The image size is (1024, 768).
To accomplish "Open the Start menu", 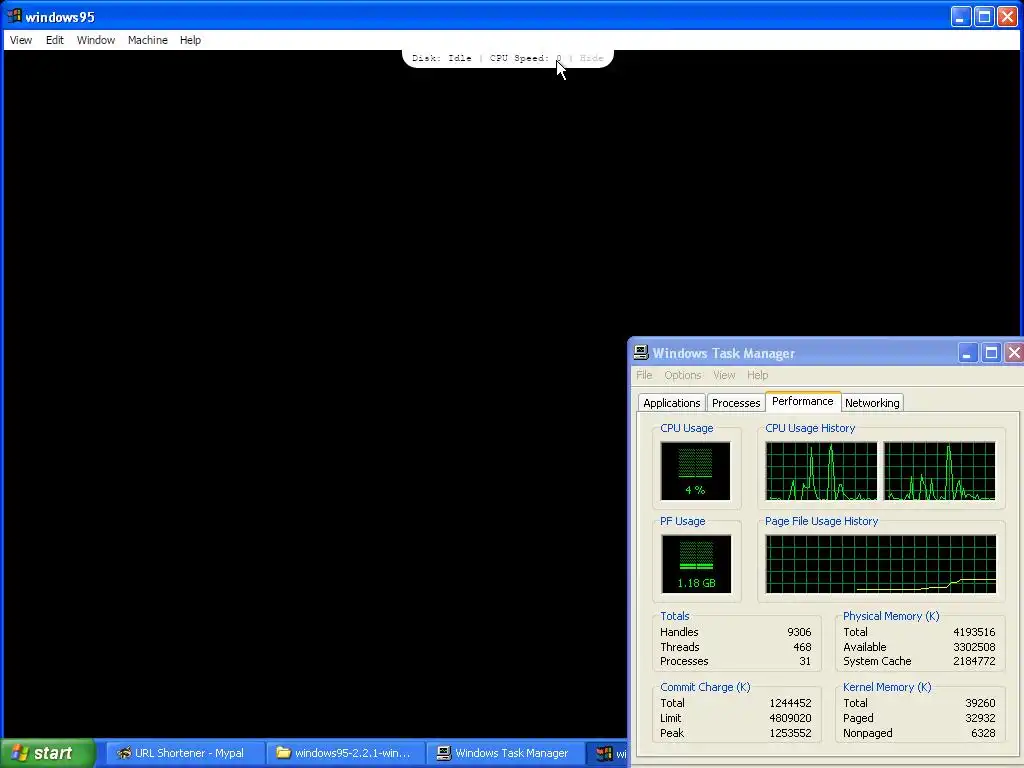I will point(47,753).
